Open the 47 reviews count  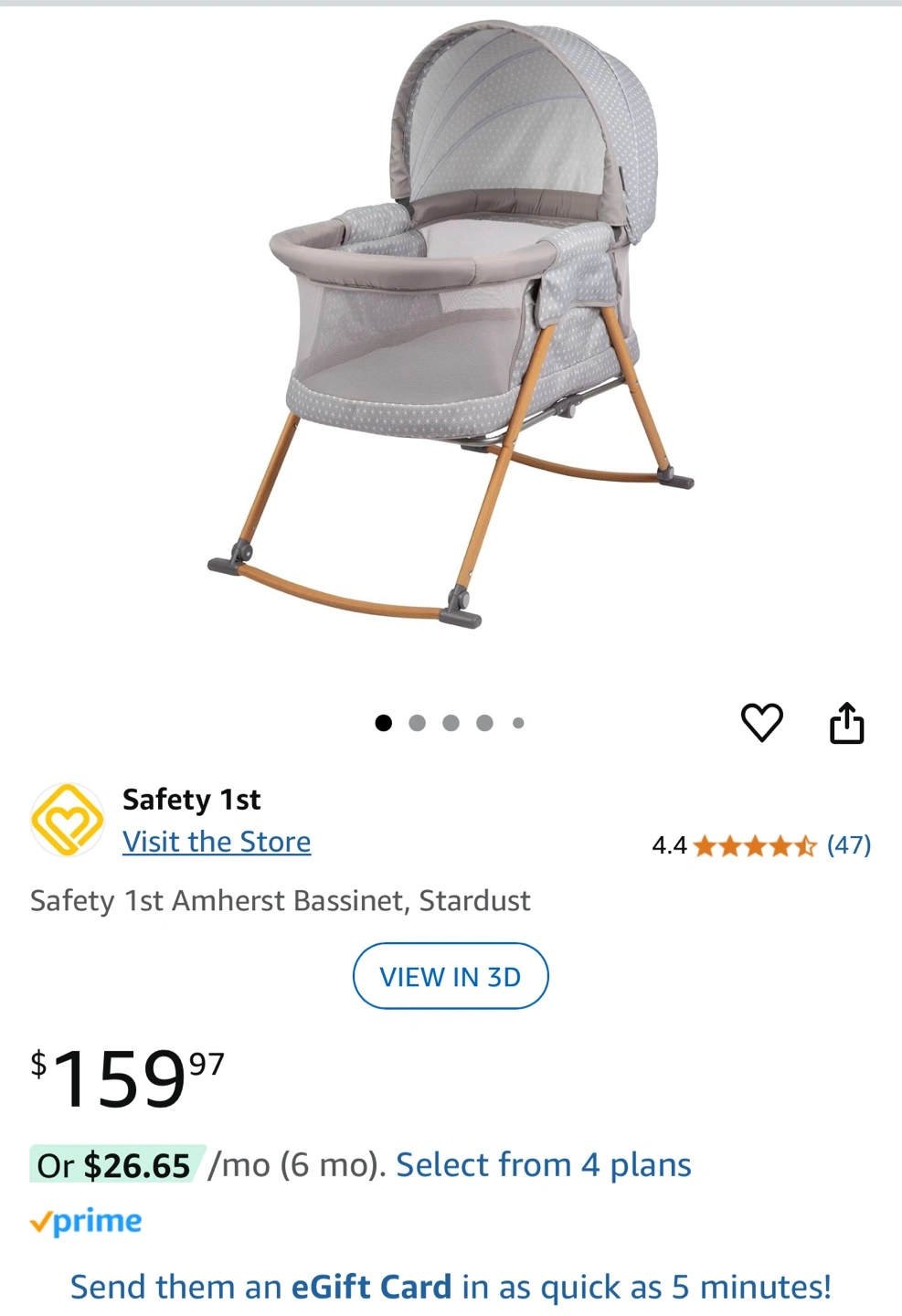[x=849, y=845]
